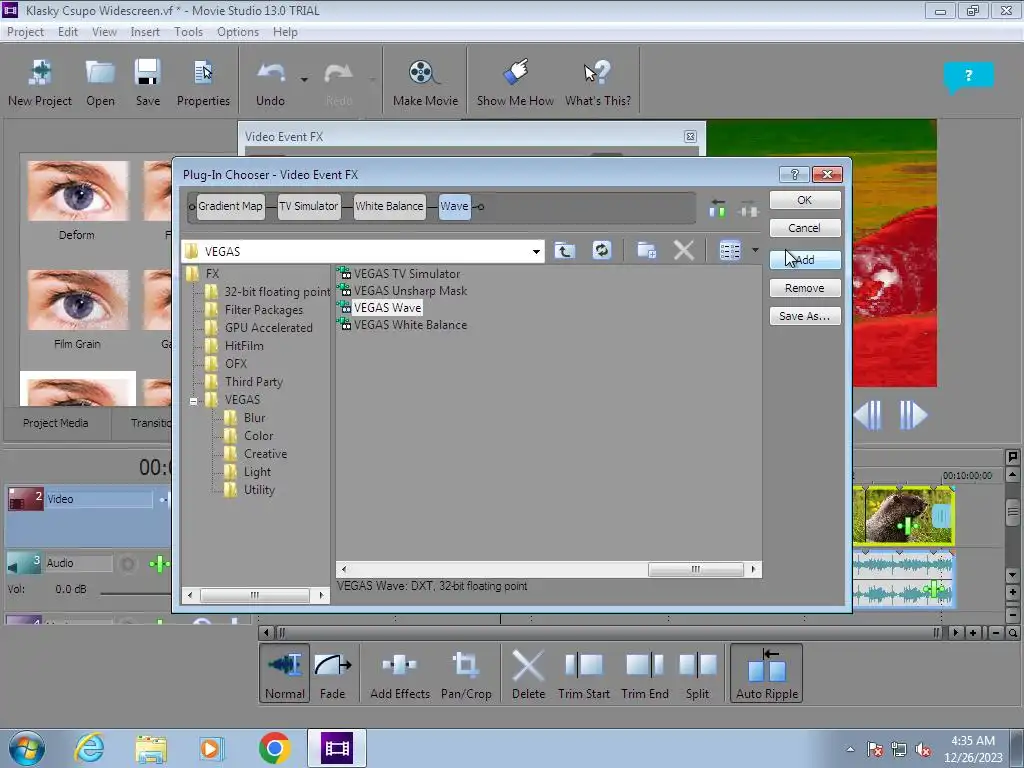Open the Edit menu
Image resolution: width=1024 pixels, height=768 pixels.
coord(67,32)
